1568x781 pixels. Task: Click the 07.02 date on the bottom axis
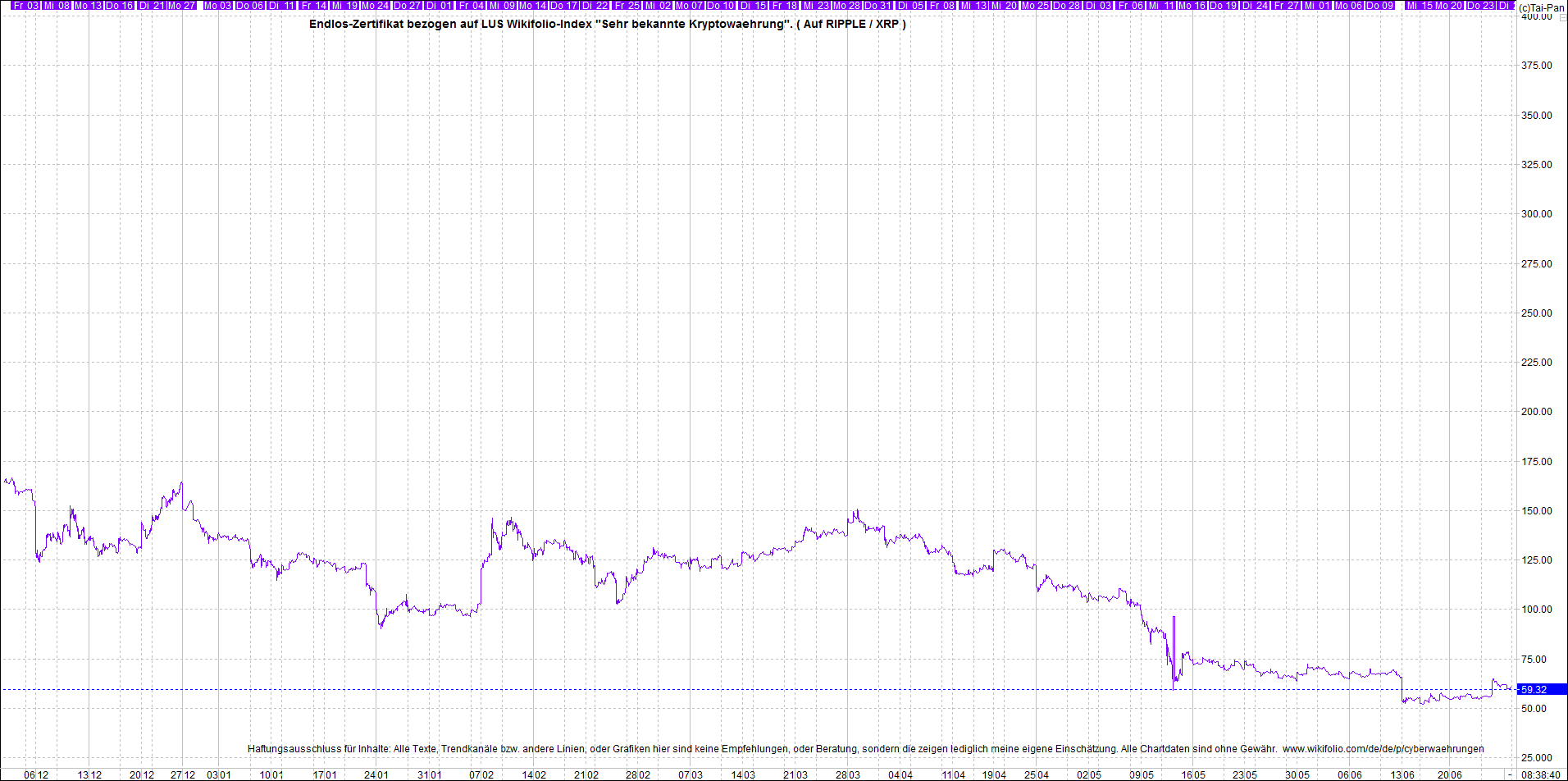point(481,775)
